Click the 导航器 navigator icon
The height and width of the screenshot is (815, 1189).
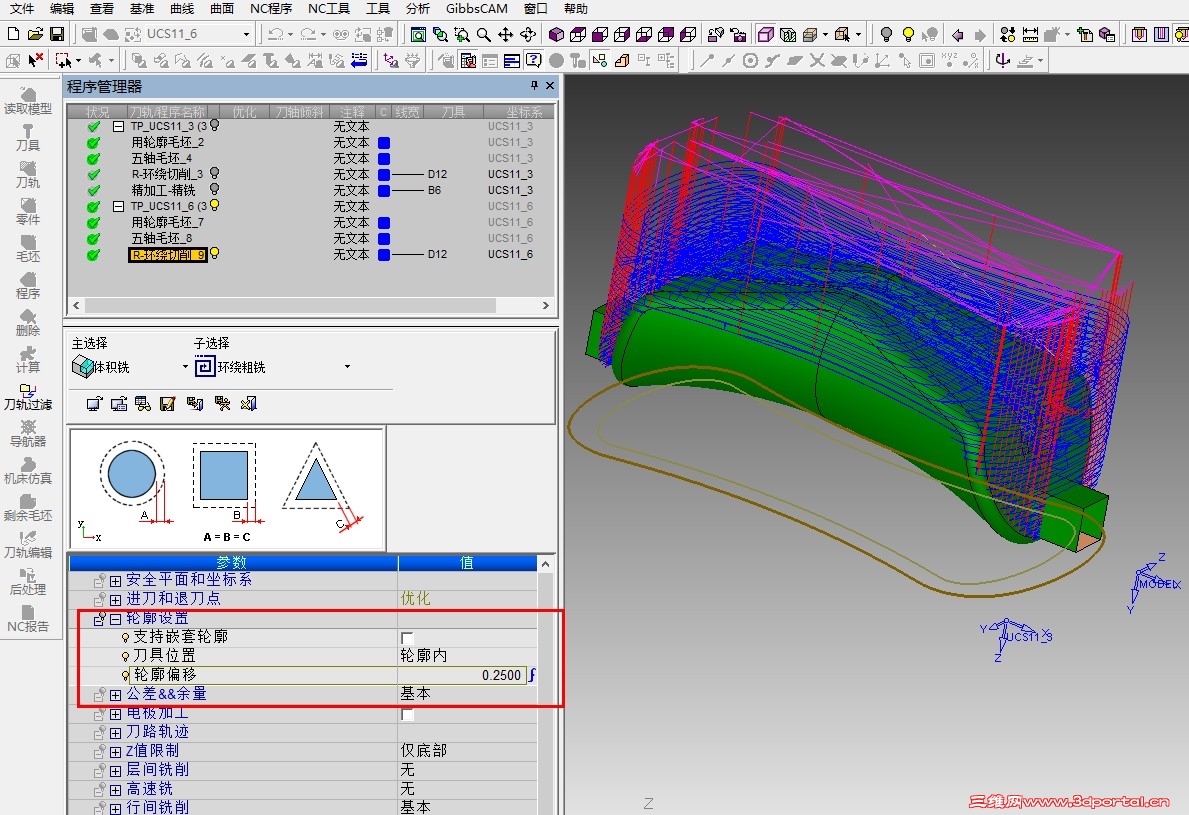click(28, 433)
